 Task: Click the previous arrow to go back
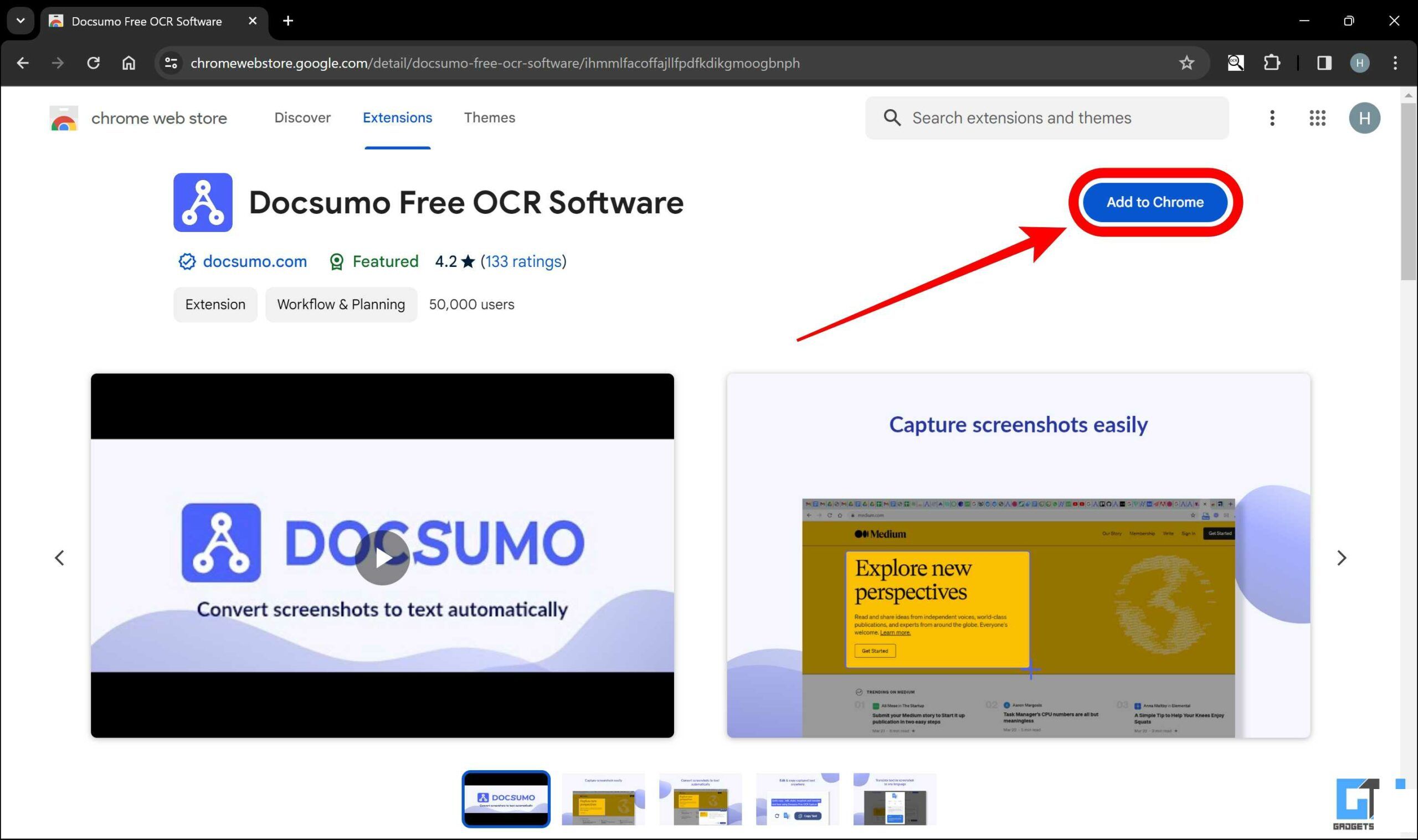[x=58, y=557]
